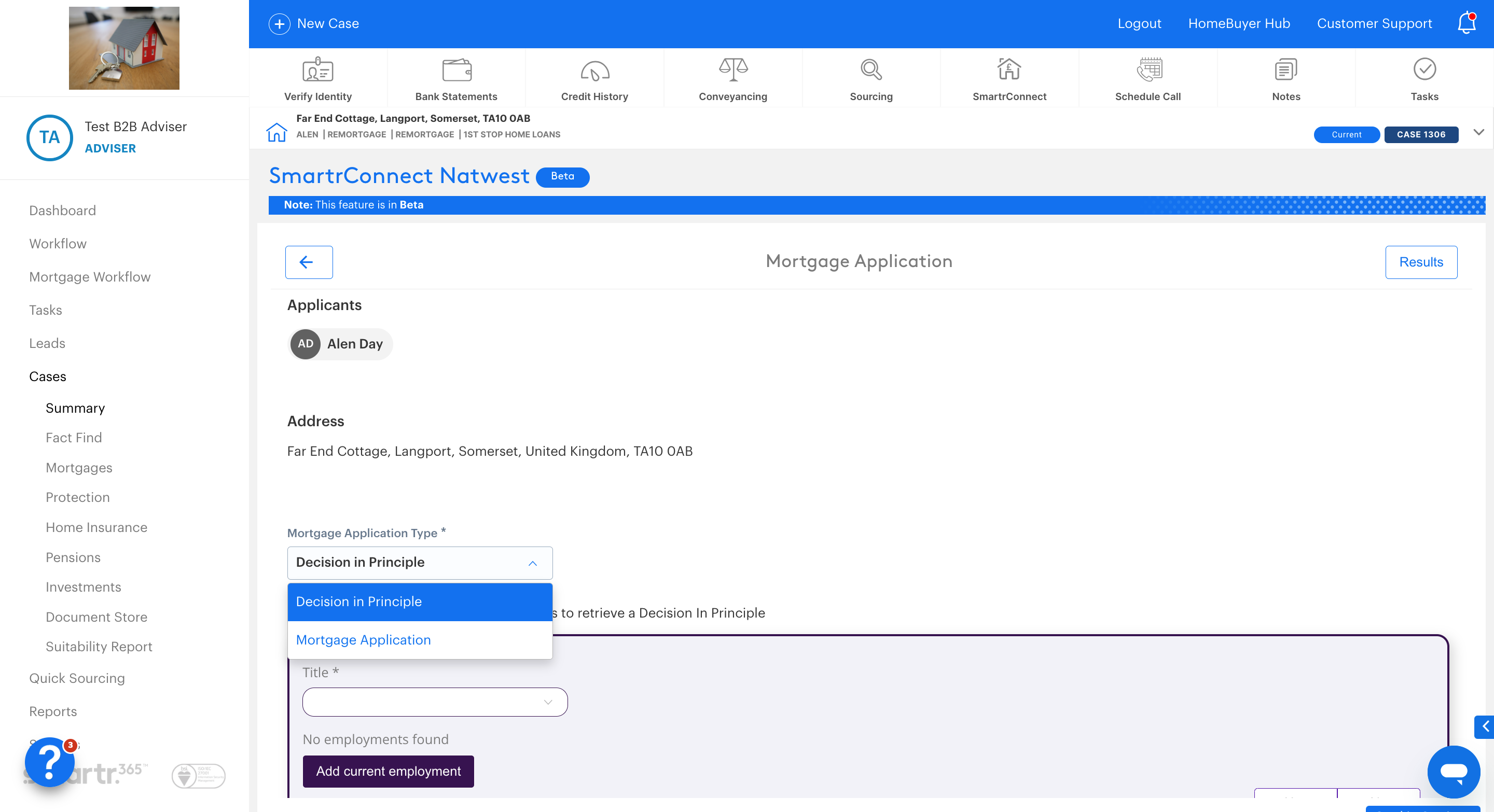Click the address line under Address heading
Image resolution: width=1494 pixels, height=812 pixels.
pyautogui.click(x=490, y=451)
